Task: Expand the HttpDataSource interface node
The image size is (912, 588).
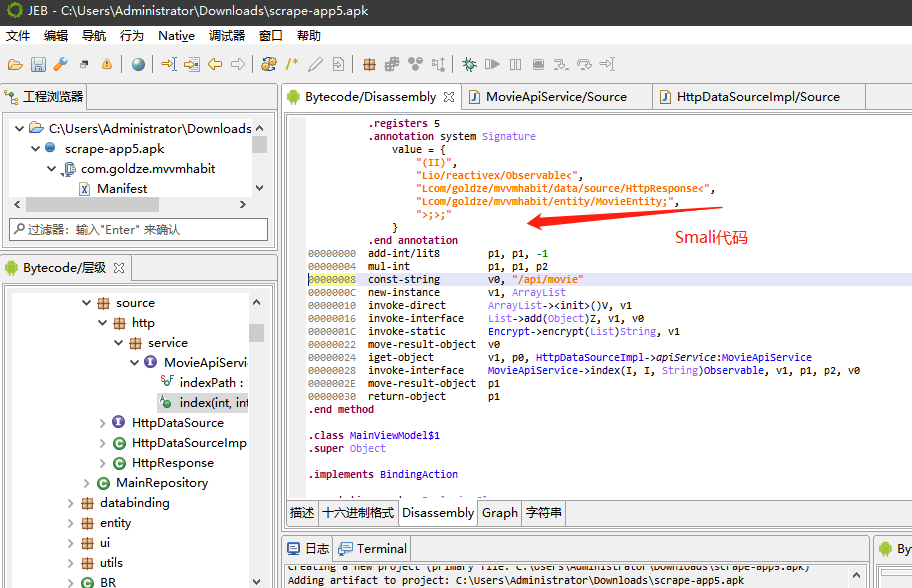Action: pos(103,423)
